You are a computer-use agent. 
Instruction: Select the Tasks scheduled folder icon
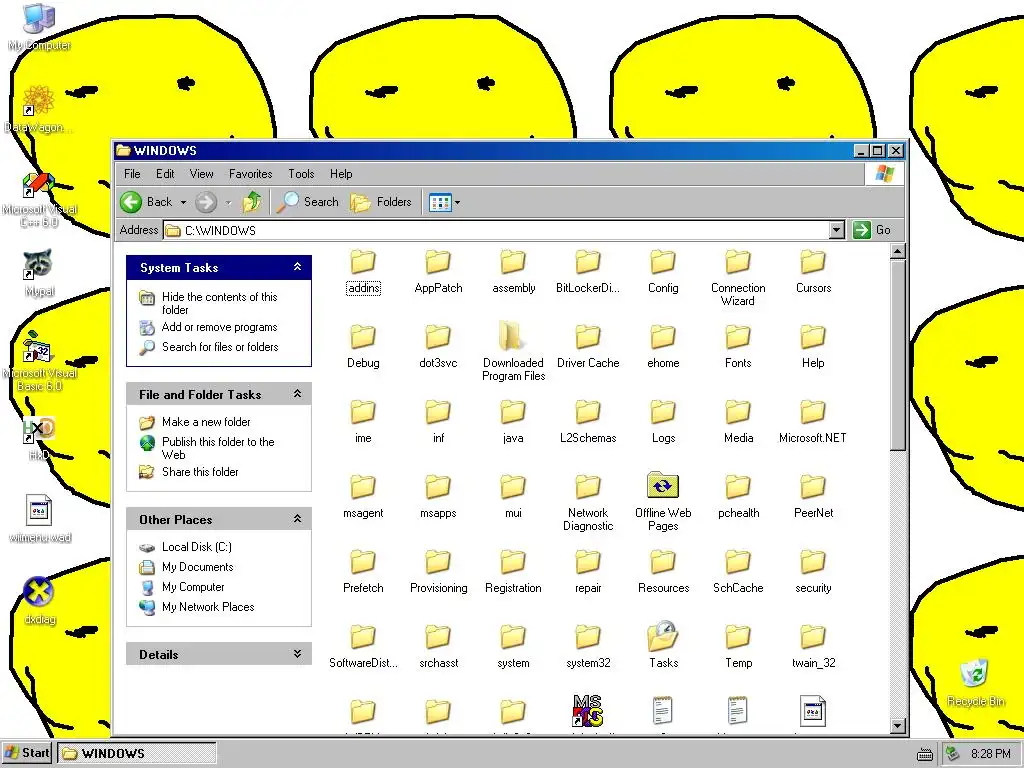coord(663,637)
